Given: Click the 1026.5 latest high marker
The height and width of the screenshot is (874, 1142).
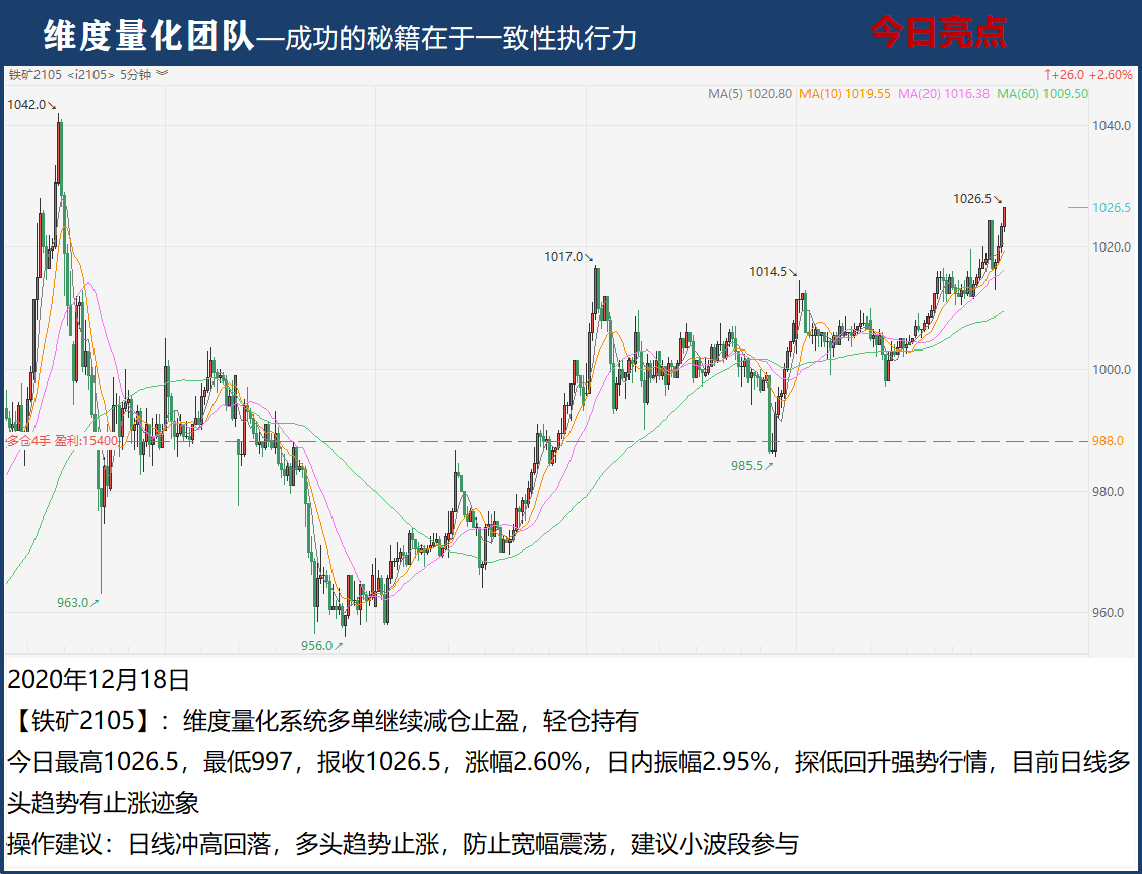Looking at the screenshot, I should tap(973, 199).
